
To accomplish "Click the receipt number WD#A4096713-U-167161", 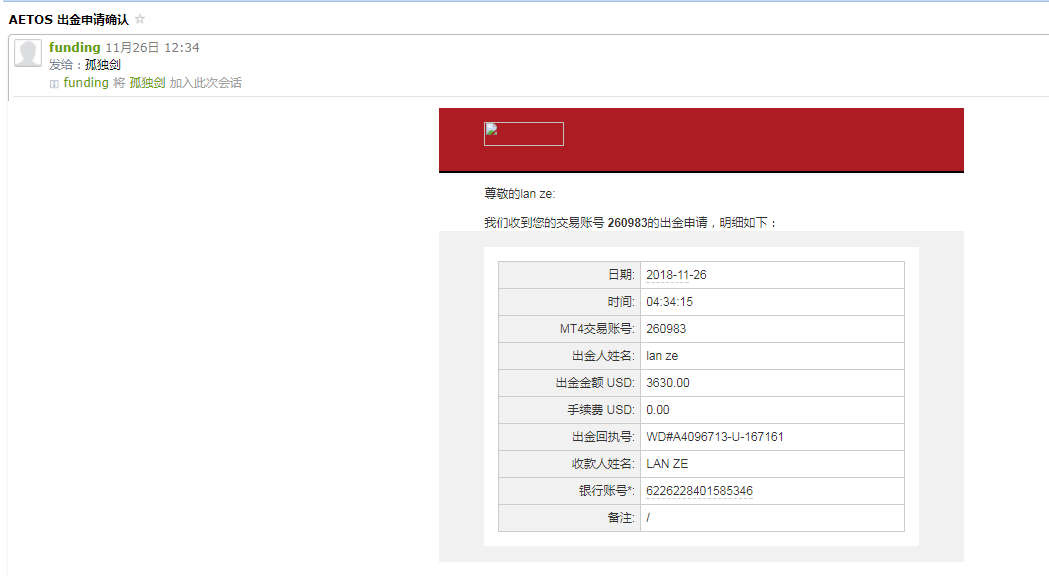I will pyautogui.click(x=715, y=437).
